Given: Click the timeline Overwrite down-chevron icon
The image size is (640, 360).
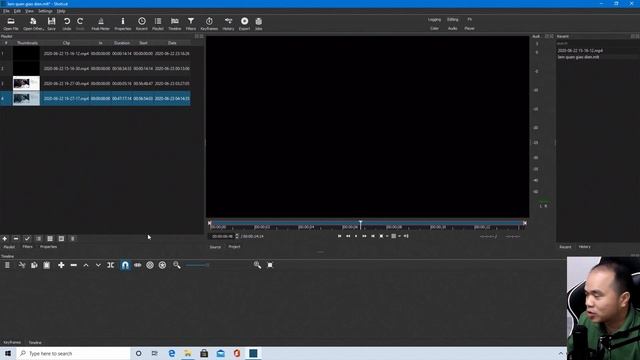Looking at the screenshot, I should coord(98,265).
